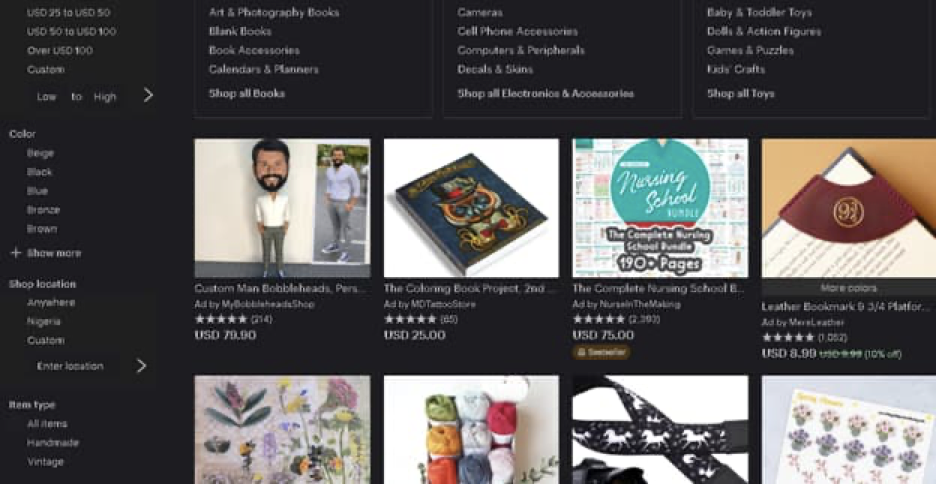
Task: Click the plus icon beside Show more colors
Action: coord(16,253)
